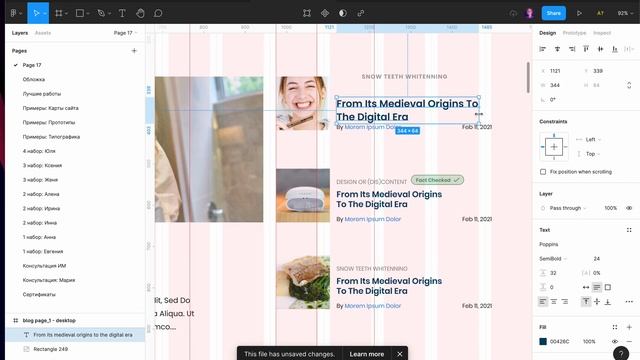Screen dimensions: 640x360
Task: Set text align right
Action: coord(564,302)
